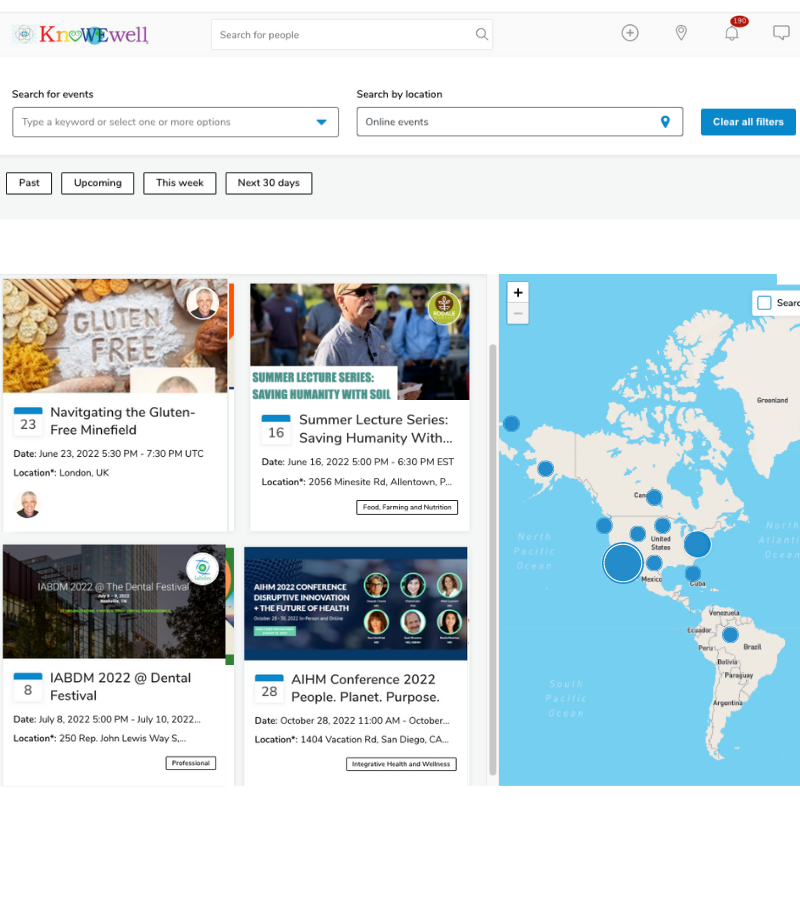
Task: Open Navitgating the Gluten-Free Minefield event
Action: pos(123,421)
